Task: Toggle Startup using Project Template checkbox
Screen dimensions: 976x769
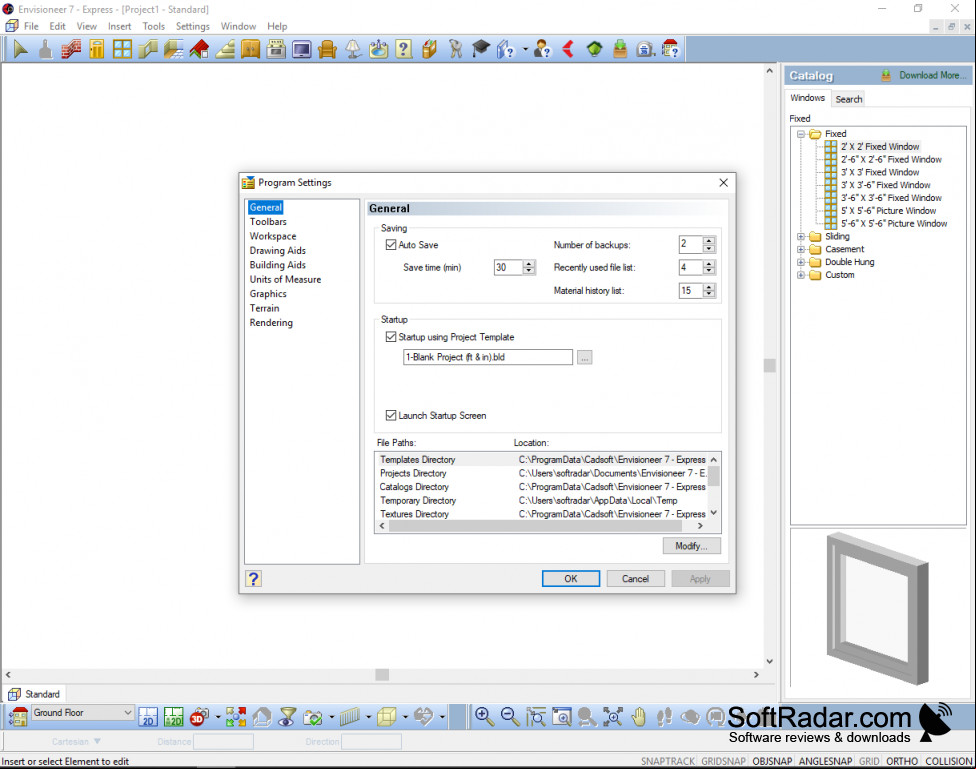Action: coord(391,337)
